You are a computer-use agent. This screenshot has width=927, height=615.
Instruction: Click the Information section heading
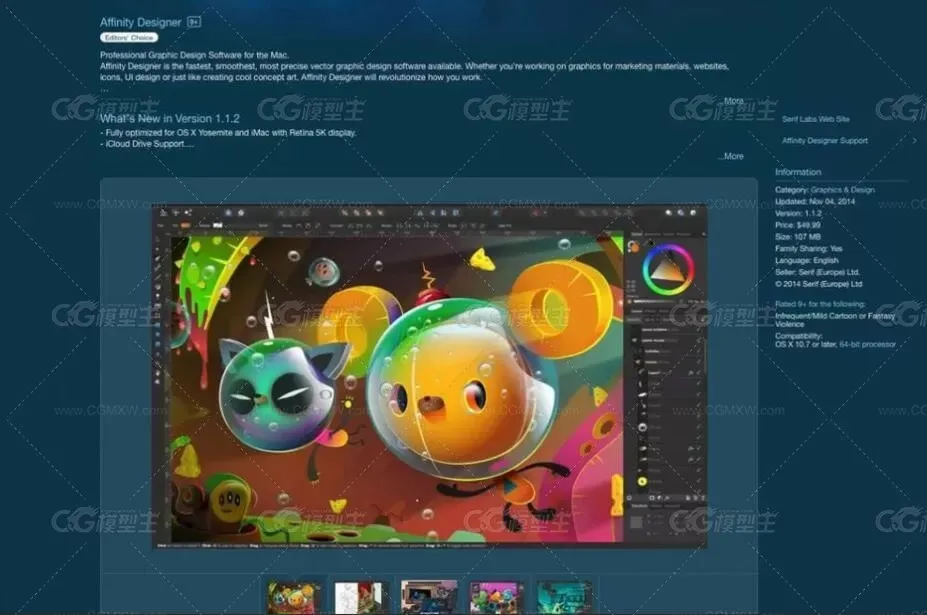(798, 172)
